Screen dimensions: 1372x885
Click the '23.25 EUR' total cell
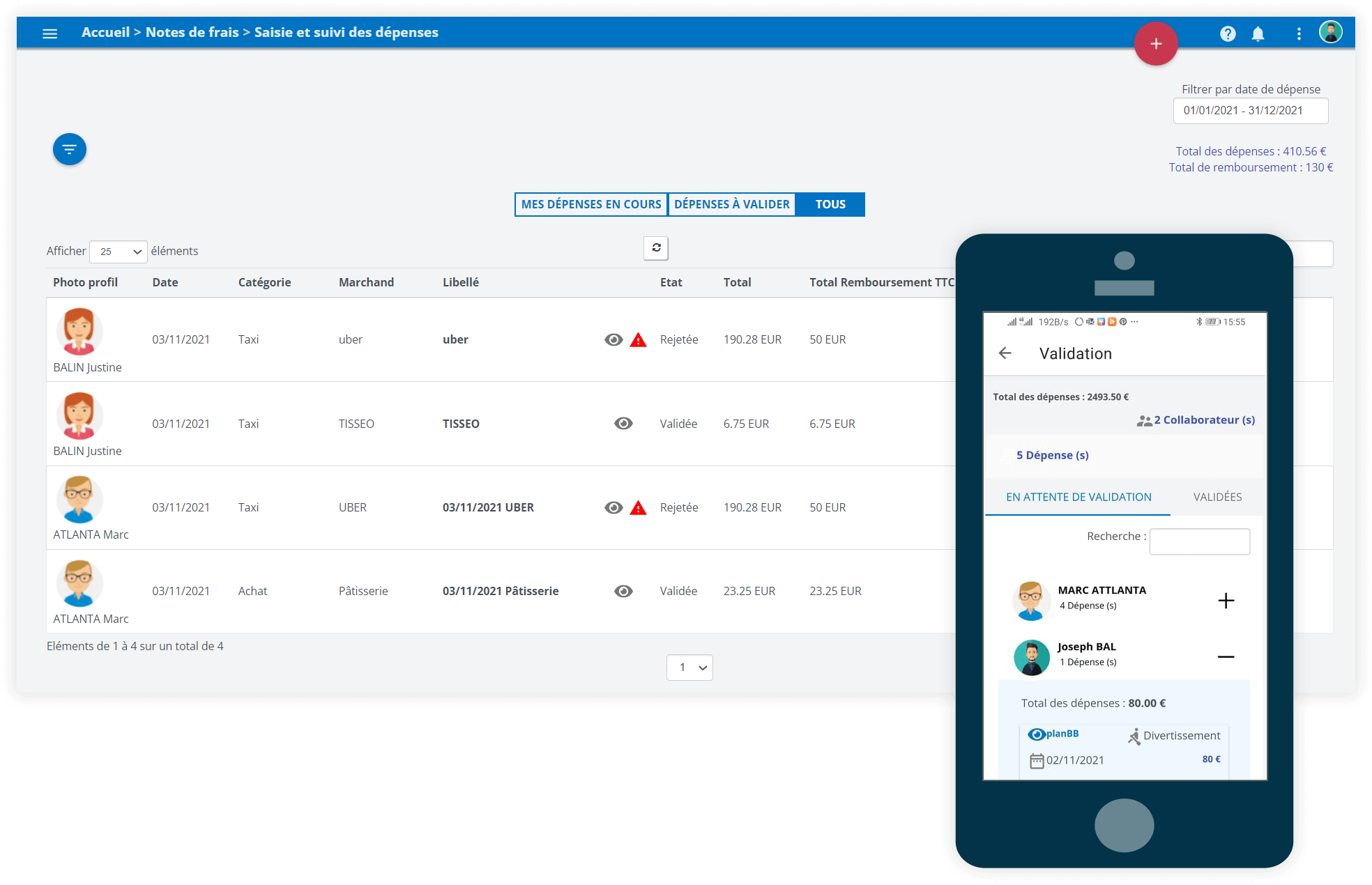click(749, 591)
